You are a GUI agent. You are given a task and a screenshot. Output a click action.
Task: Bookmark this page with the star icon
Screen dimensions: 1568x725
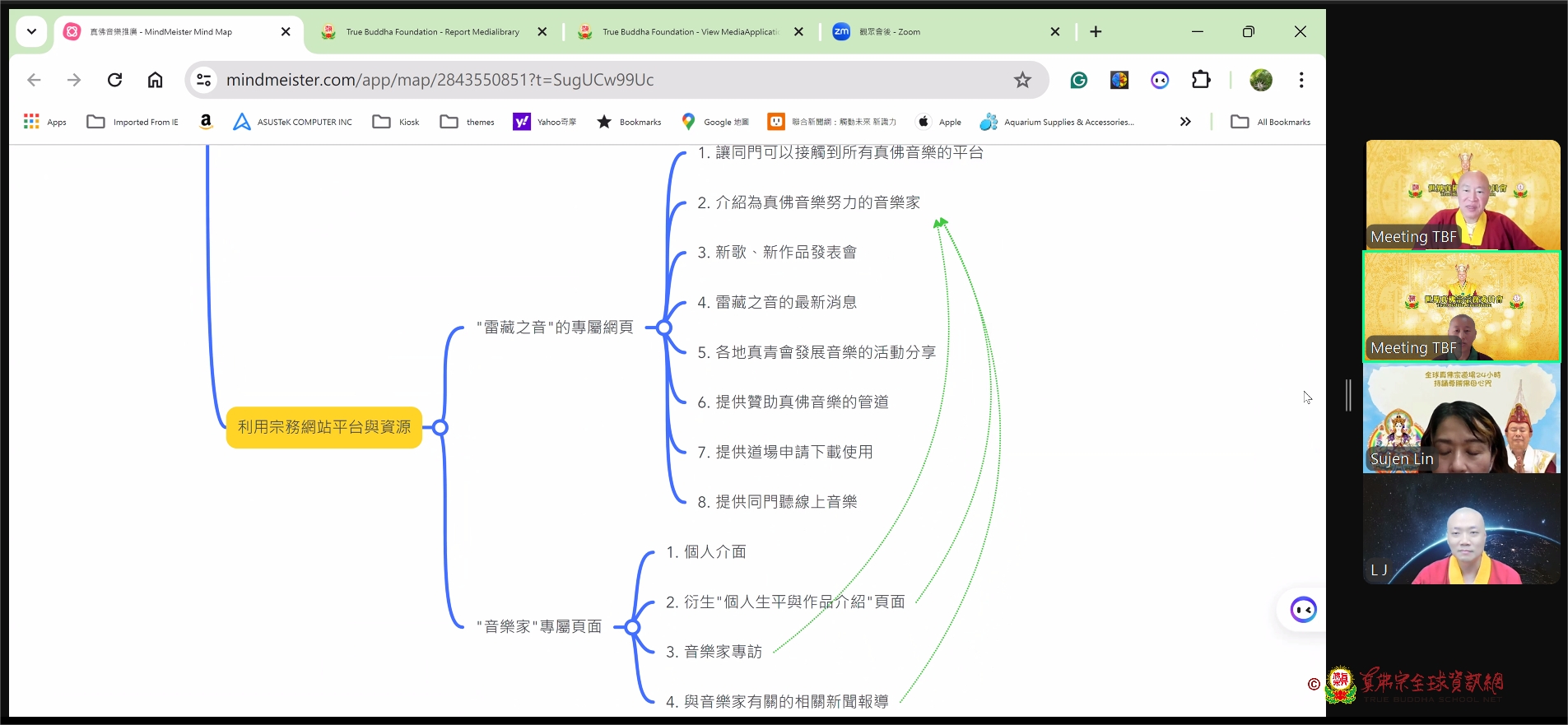click(x=1022, y=80)
